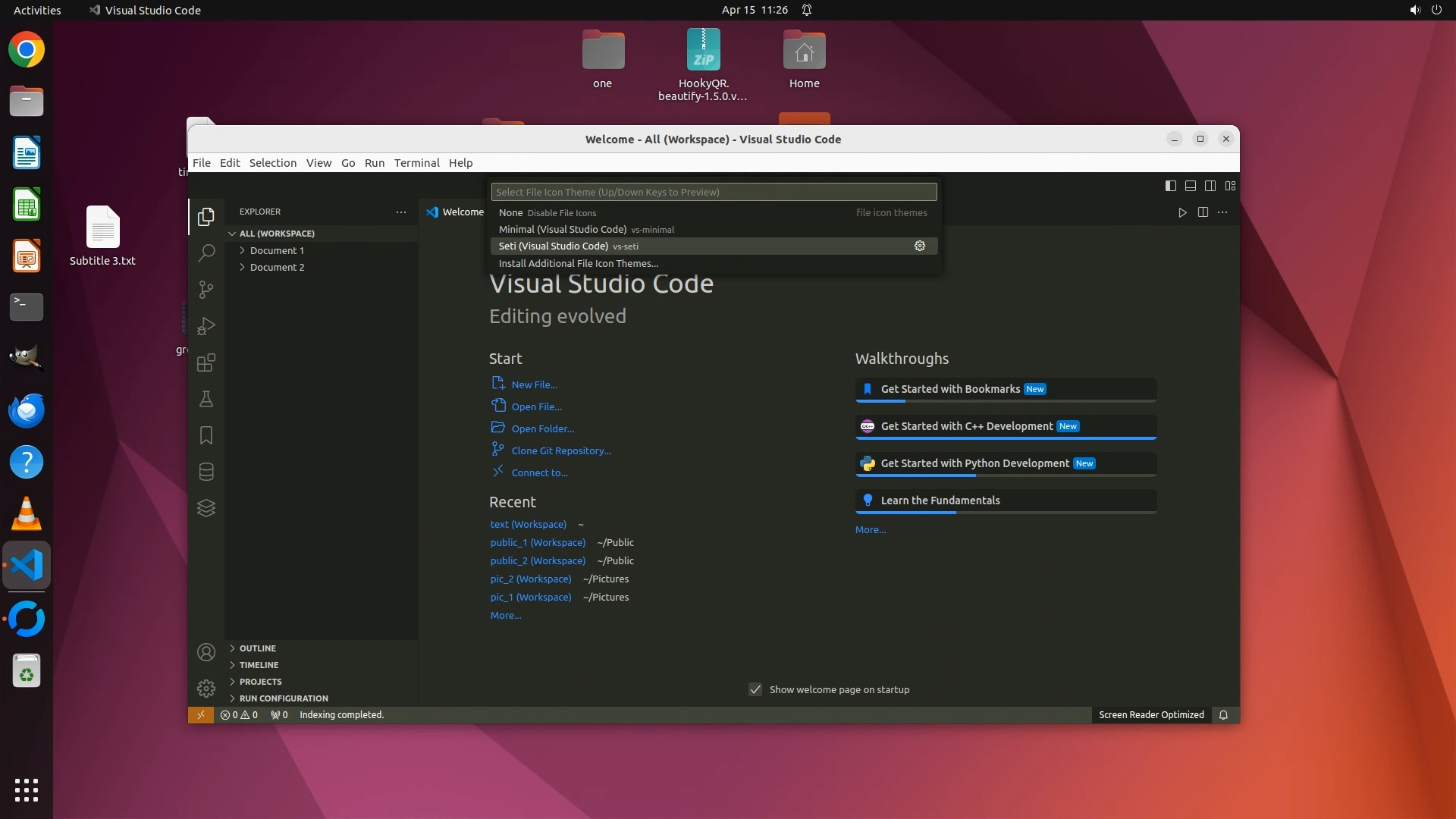This screenshot has width=1456, height=819.
Task: Expand the OUTLINE section
Action: coord(258,648)
